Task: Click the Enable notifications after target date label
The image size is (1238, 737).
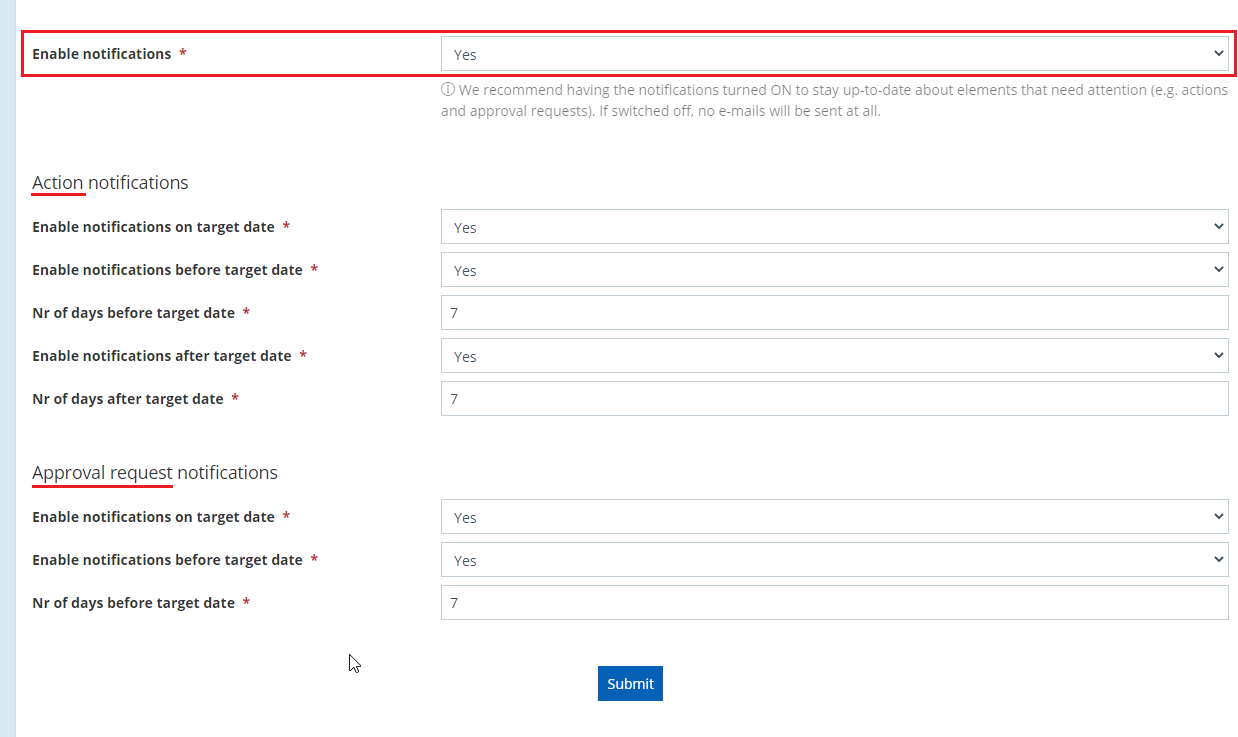Action: pyautogui.click(x=161, y=356)
